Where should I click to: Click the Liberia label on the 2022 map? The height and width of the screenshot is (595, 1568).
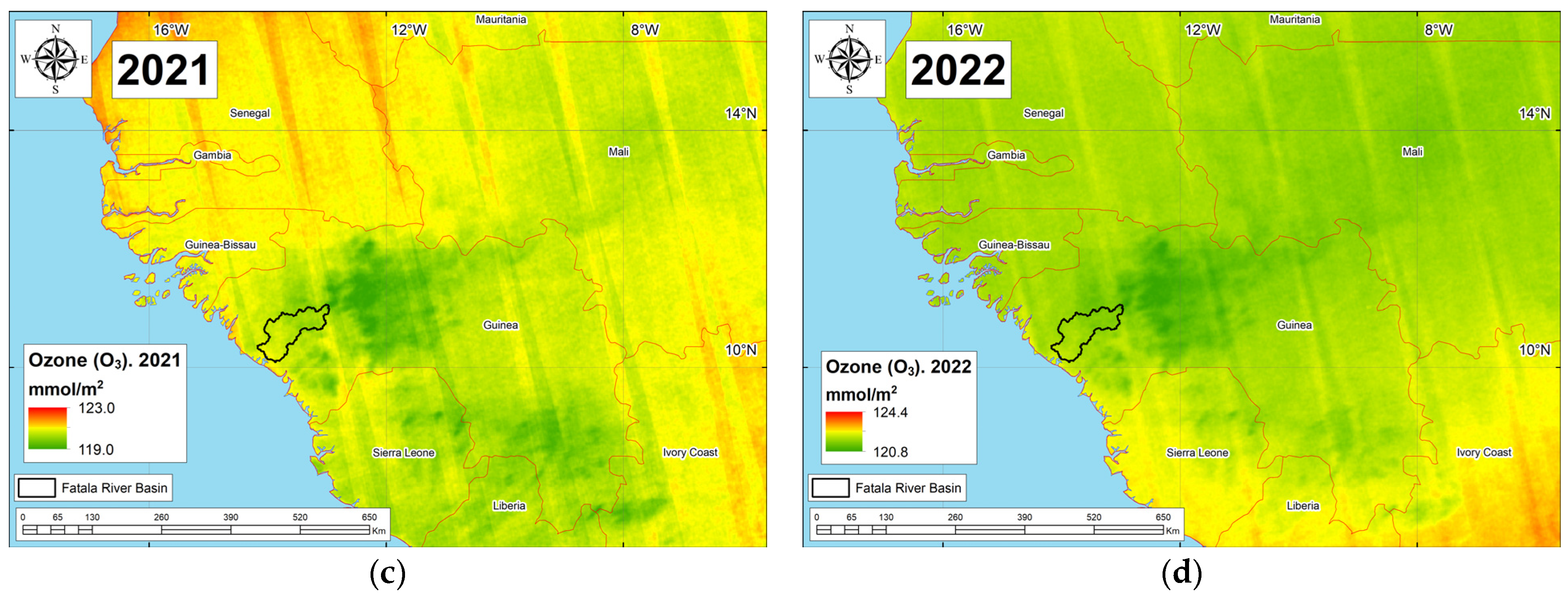coord(1303,506)
